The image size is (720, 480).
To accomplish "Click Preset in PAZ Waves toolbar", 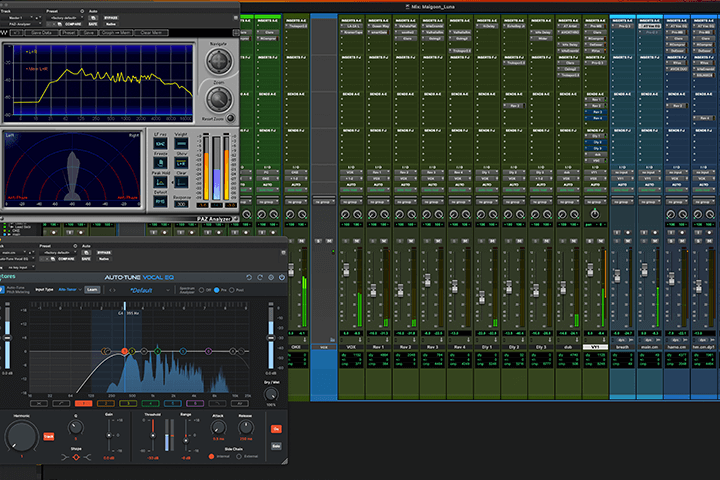I will (69, 33).
